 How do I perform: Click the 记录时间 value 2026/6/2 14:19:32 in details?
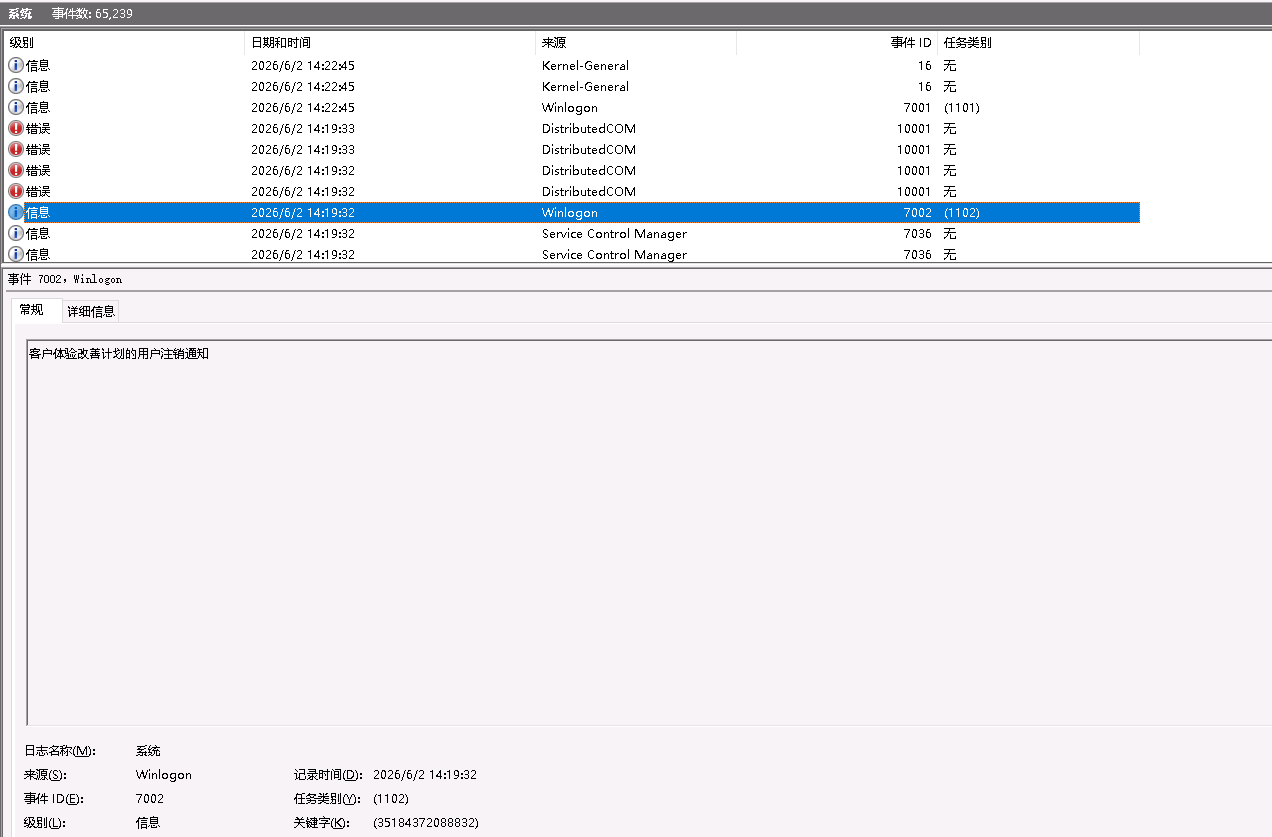pyautogui.click(x=425, y=775)
